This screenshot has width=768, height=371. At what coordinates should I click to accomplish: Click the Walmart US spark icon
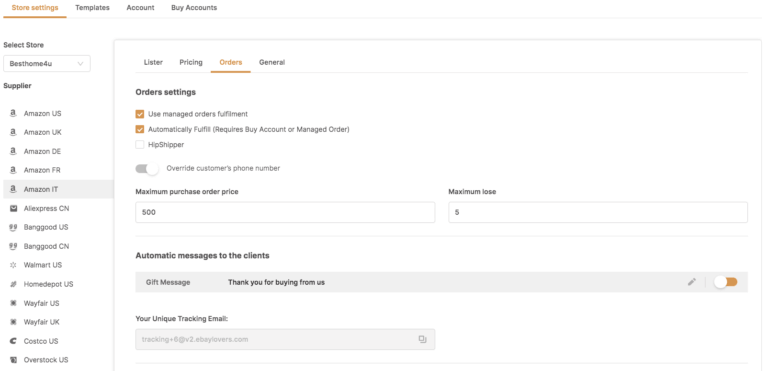[x=13, y=265]
